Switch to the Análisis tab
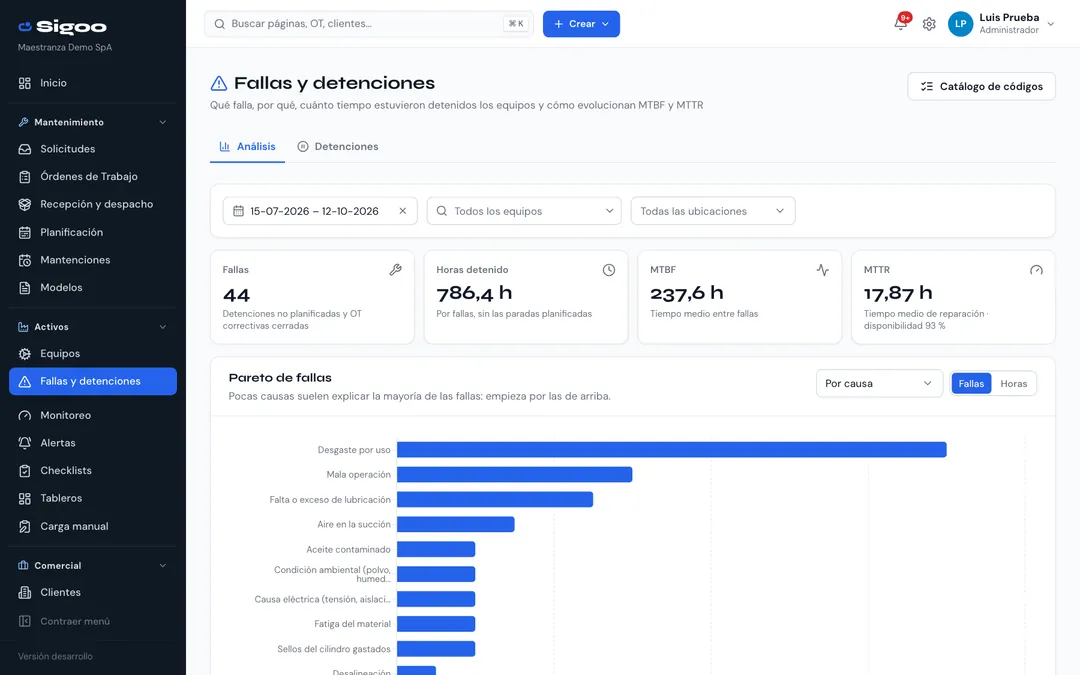Image resolution: width=1080 pixels, height=675 pixels. [x=247, y=147]
